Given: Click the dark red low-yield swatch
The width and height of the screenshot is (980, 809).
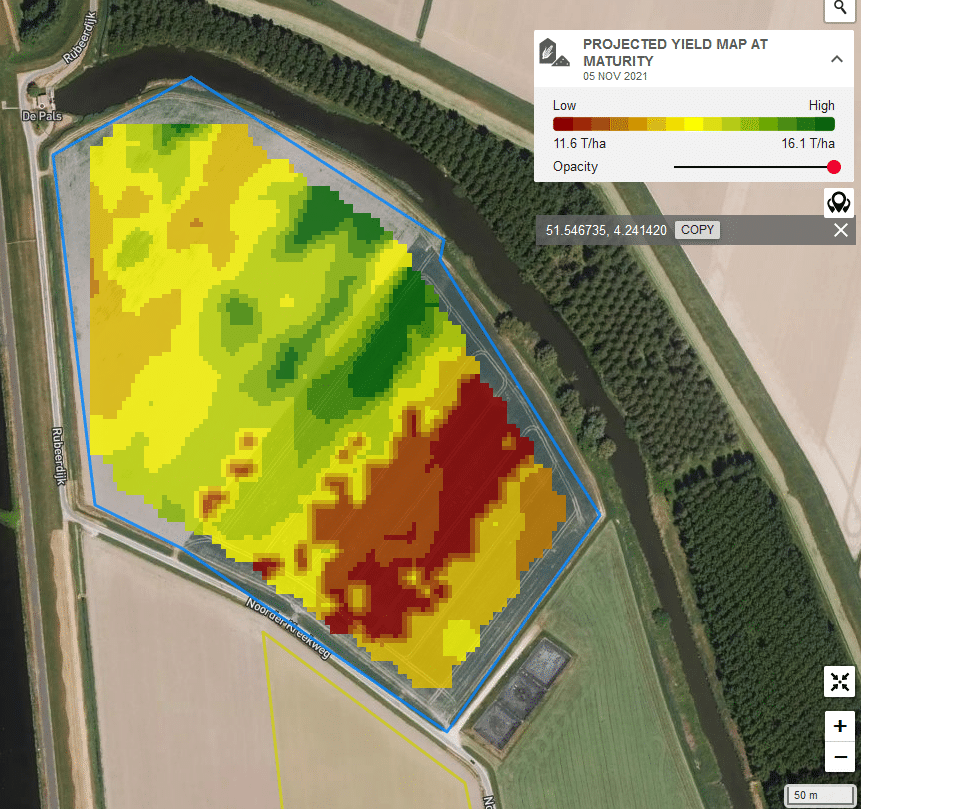Looking at the screenshot, I should click(x=562, y=124).
